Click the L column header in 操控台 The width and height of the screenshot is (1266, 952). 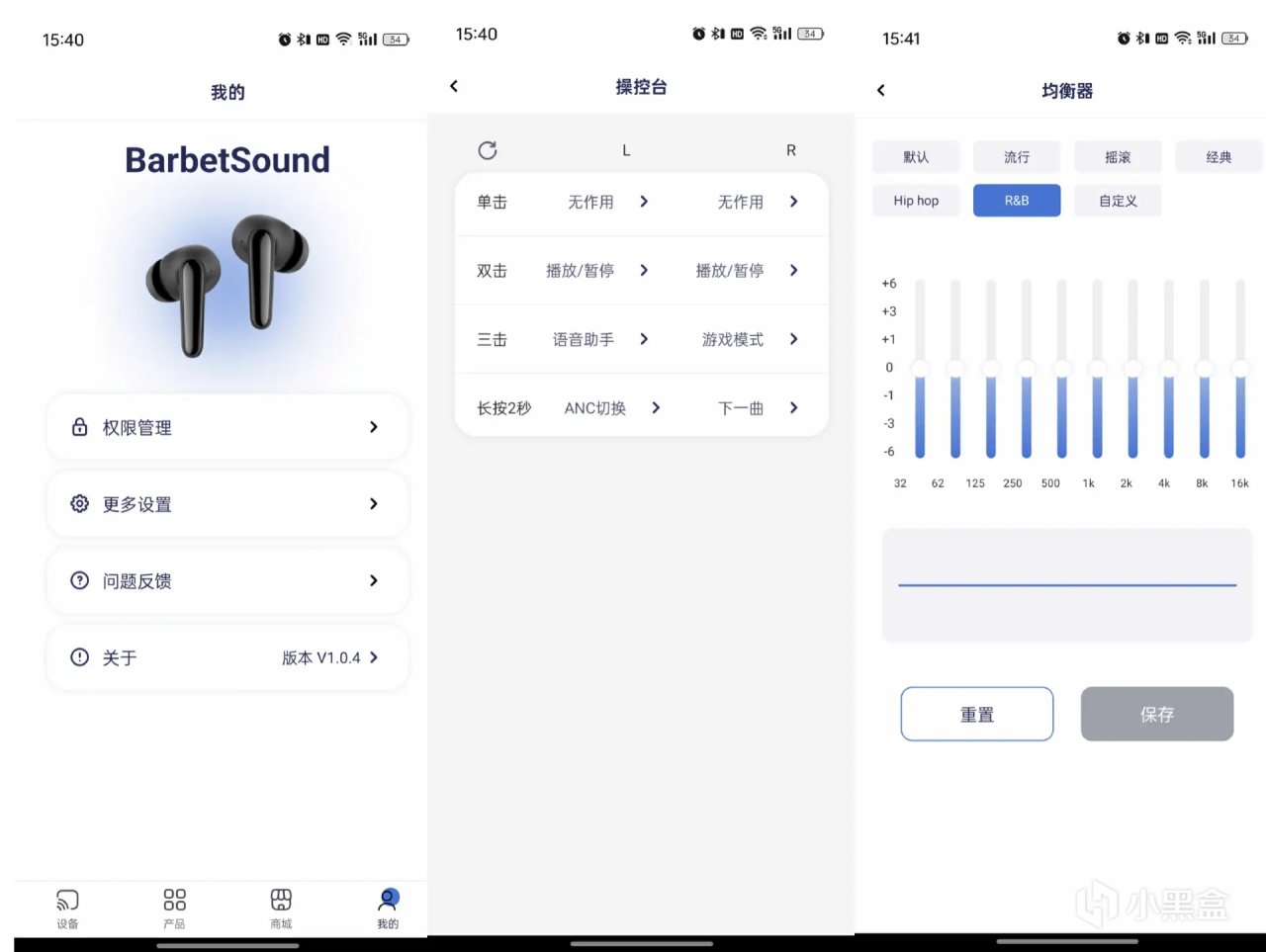pyautogui.click(x=626, y=150)
